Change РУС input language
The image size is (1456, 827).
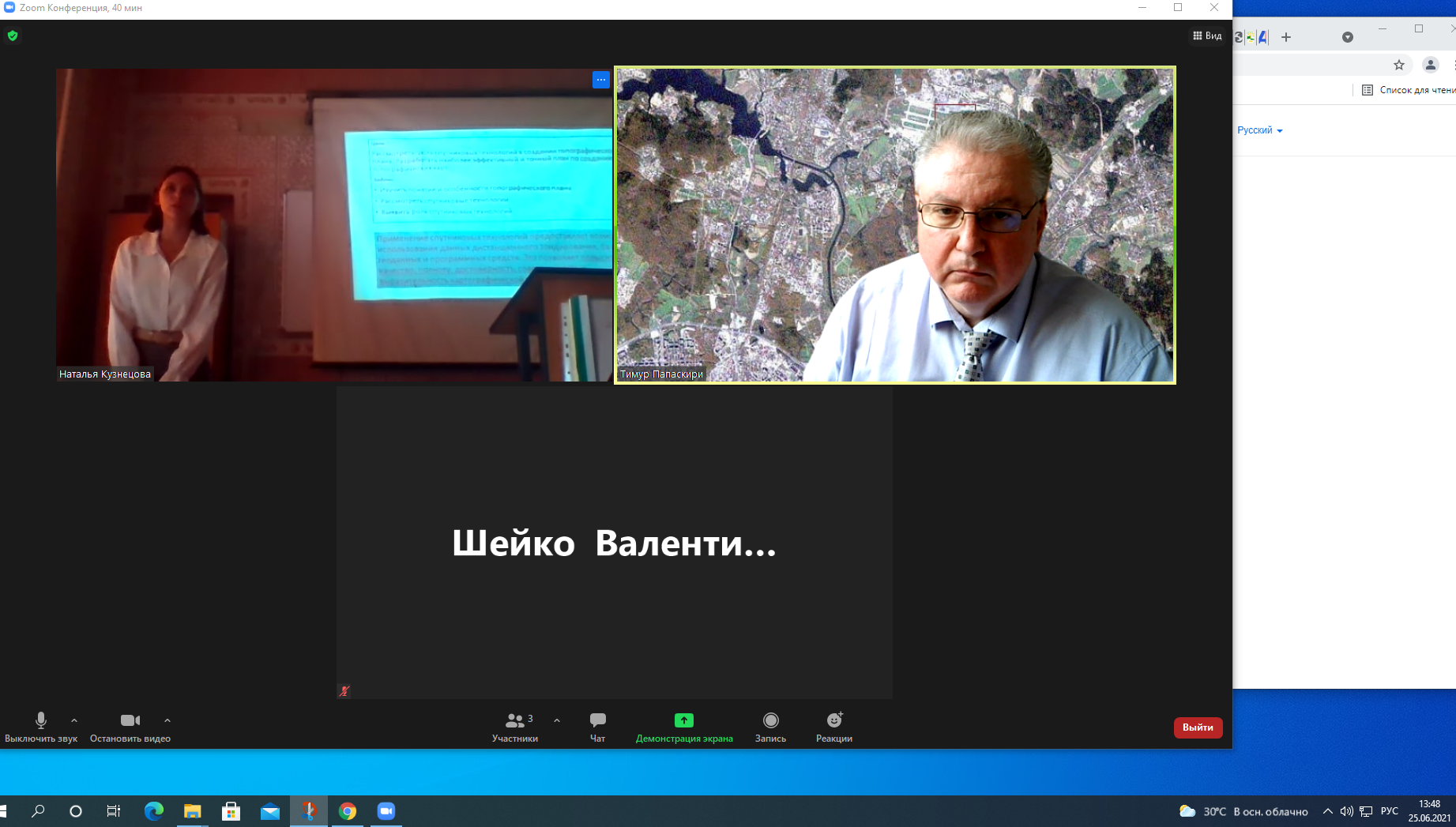coord(1390,811)
